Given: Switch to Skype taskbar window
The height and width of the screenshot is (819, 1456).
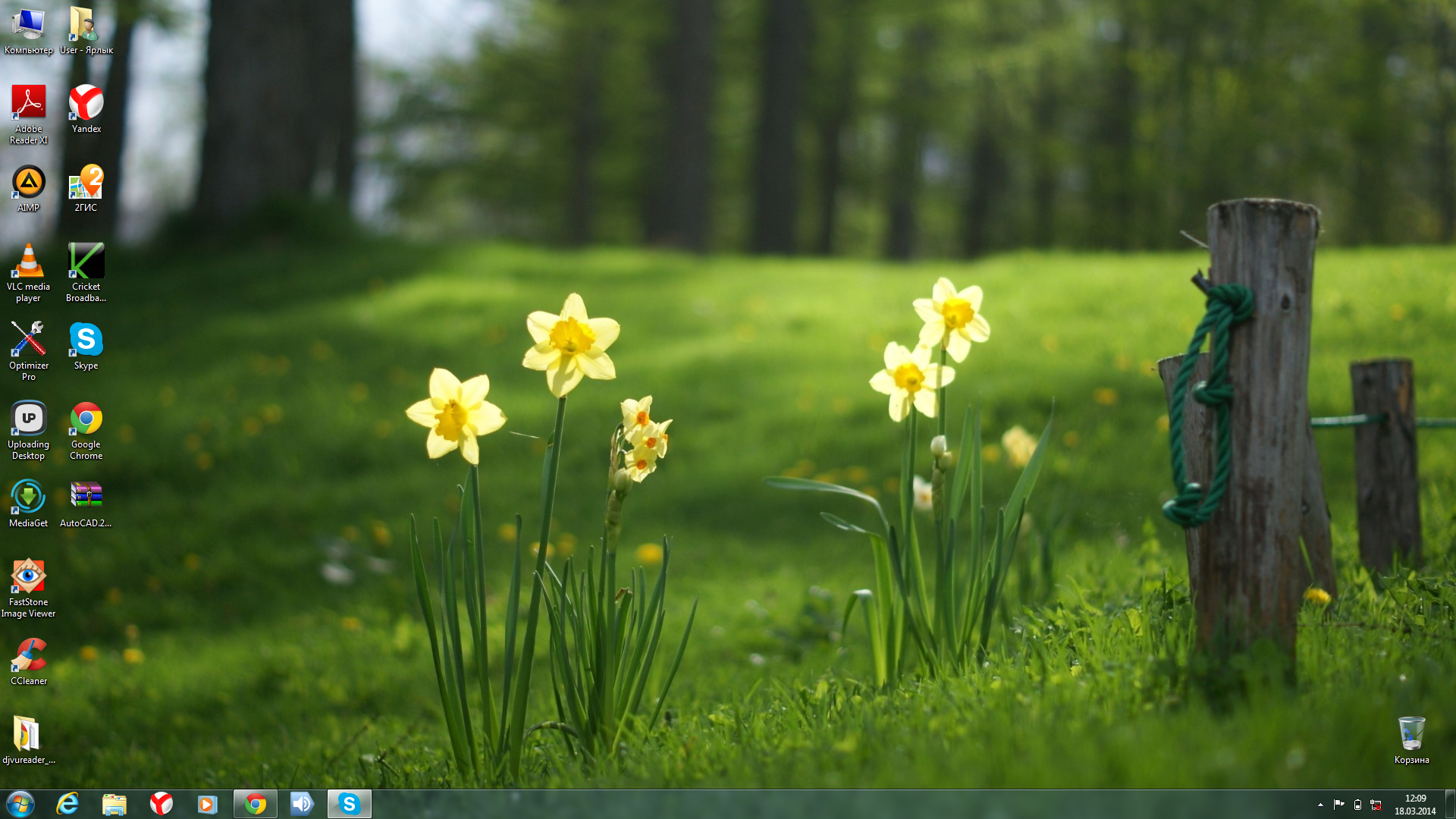Looking at the screenshot, I should pyautogui.click(x=350, y=804).
